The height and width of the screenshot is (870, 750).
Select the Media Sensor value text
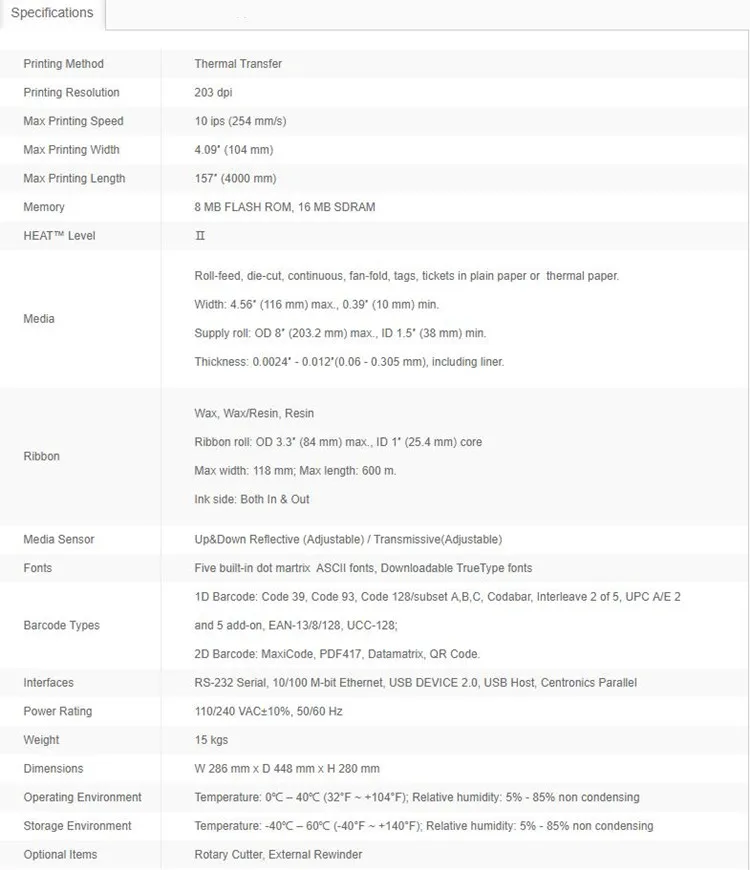pyautogui.click(x=348, y=539)
